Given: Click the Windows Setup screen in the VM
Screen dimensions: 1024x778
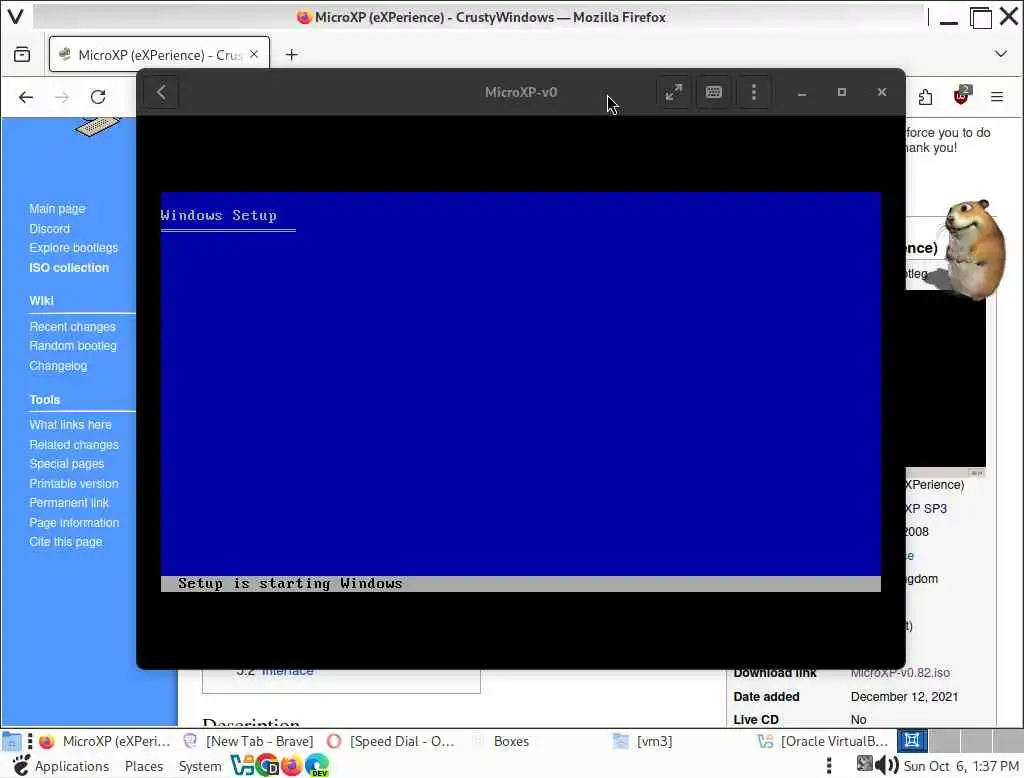Looking at the screenshot, I should 520,392.
